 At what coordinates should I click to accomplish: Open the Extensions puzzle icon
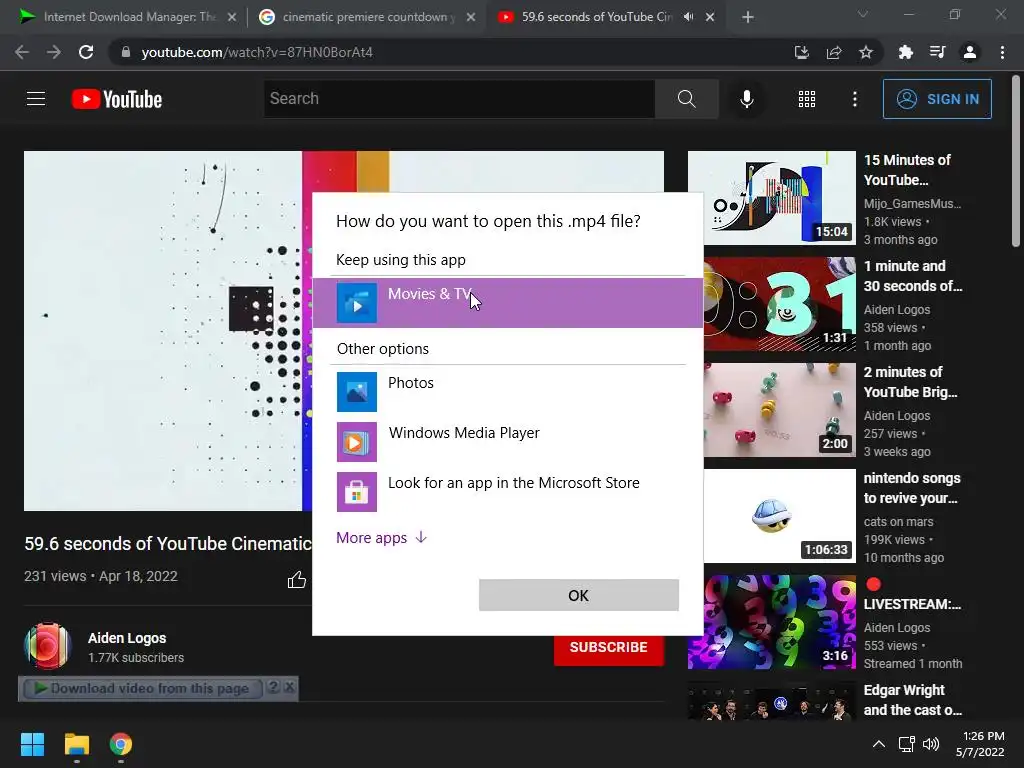tap(905, 52)
